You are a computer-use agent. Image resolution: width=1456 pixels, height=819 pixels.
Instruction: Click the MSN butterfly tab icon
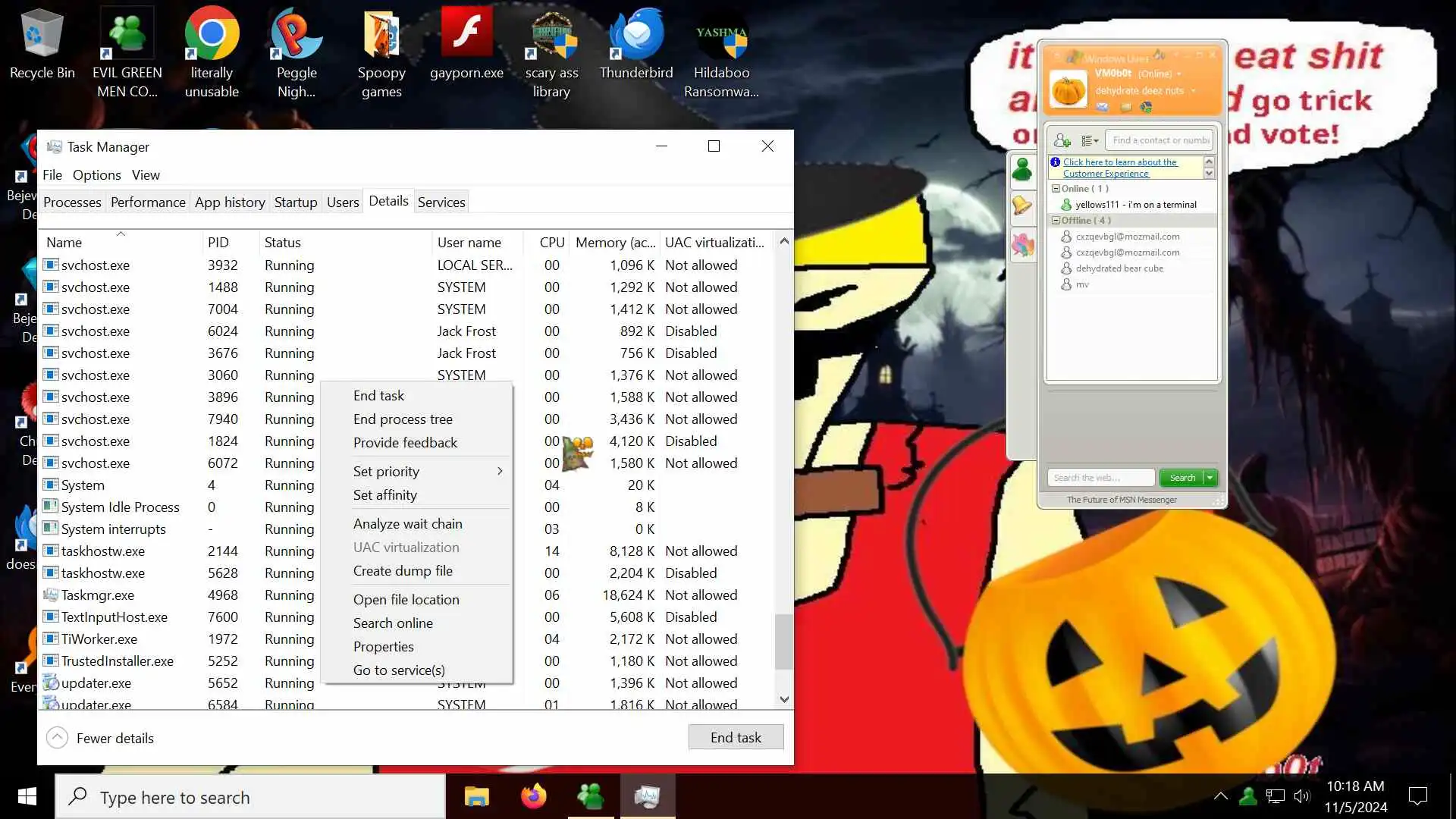[x=1022, y=244]
